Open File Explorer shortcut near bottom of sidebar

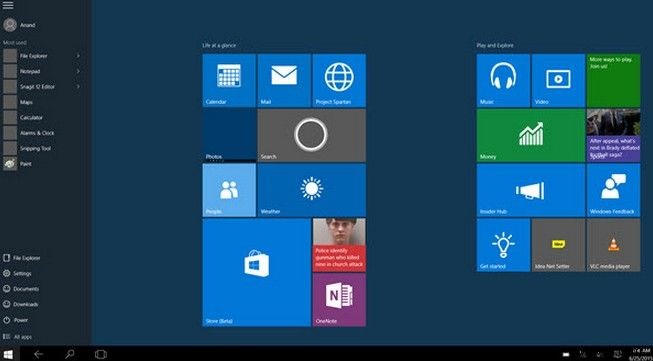coord(22,258)
